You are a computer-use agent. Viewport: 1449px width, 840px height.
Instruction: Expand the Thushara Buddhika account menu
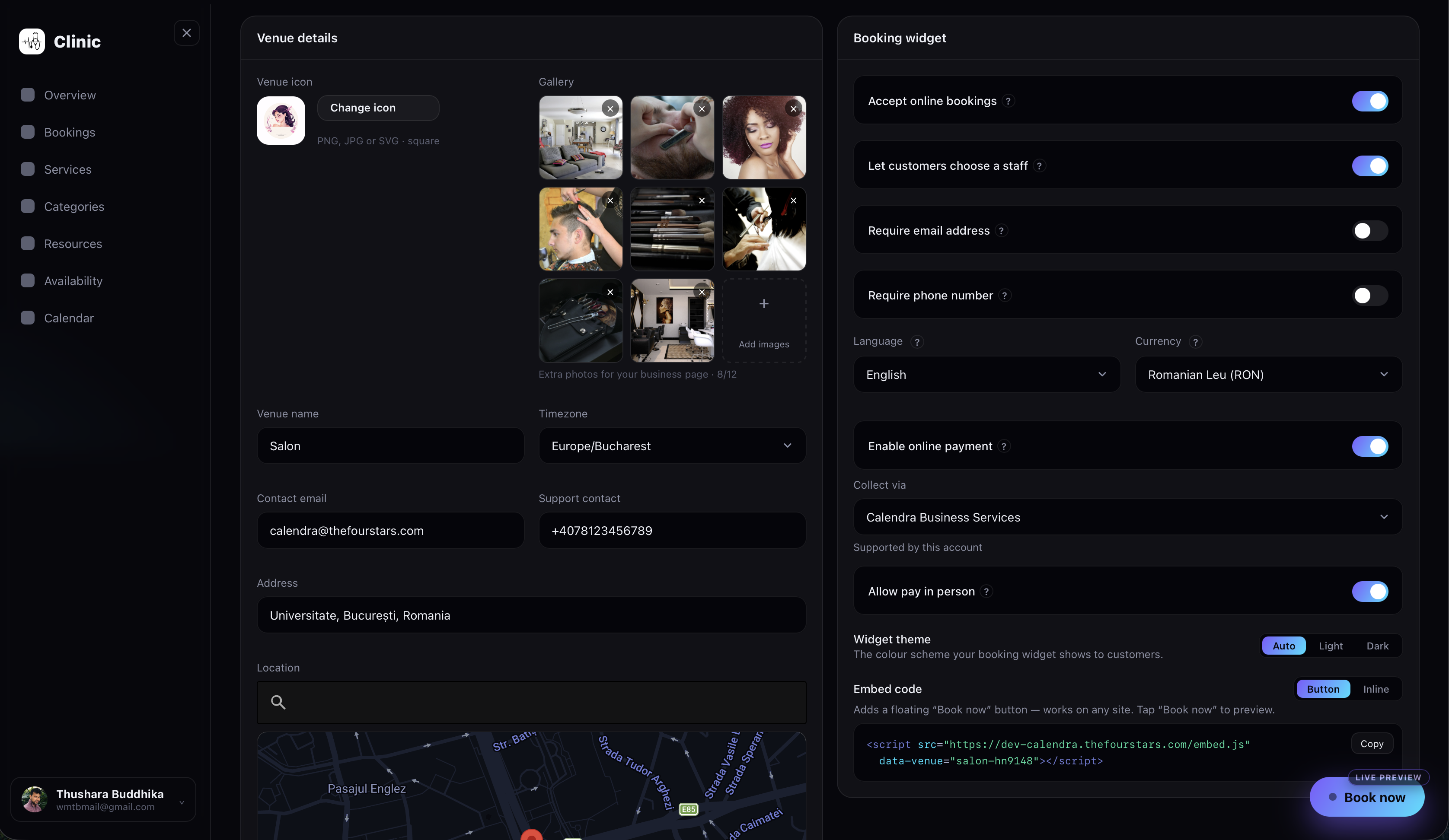(103, 800)
